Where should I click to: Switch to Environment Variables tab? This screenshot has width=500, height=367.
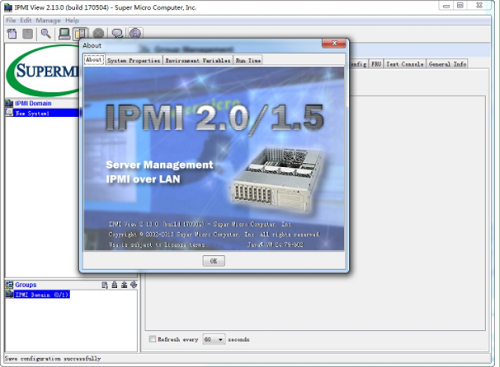pyautogui.click(x=198, y=60)
